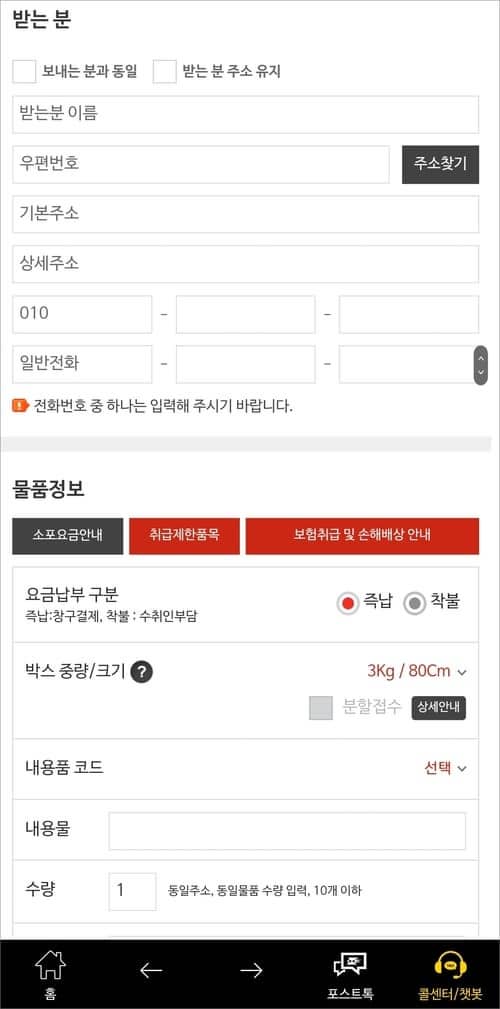Open the 3Kg / 80Cm box size dropdown
Image resolution: width=500 pixels, height=1009 pixels.
[416, 671]
